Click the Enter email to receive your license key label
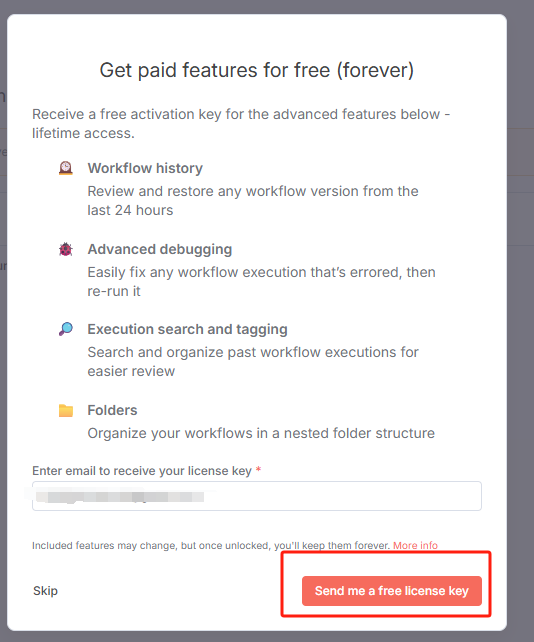 point(142,471)
